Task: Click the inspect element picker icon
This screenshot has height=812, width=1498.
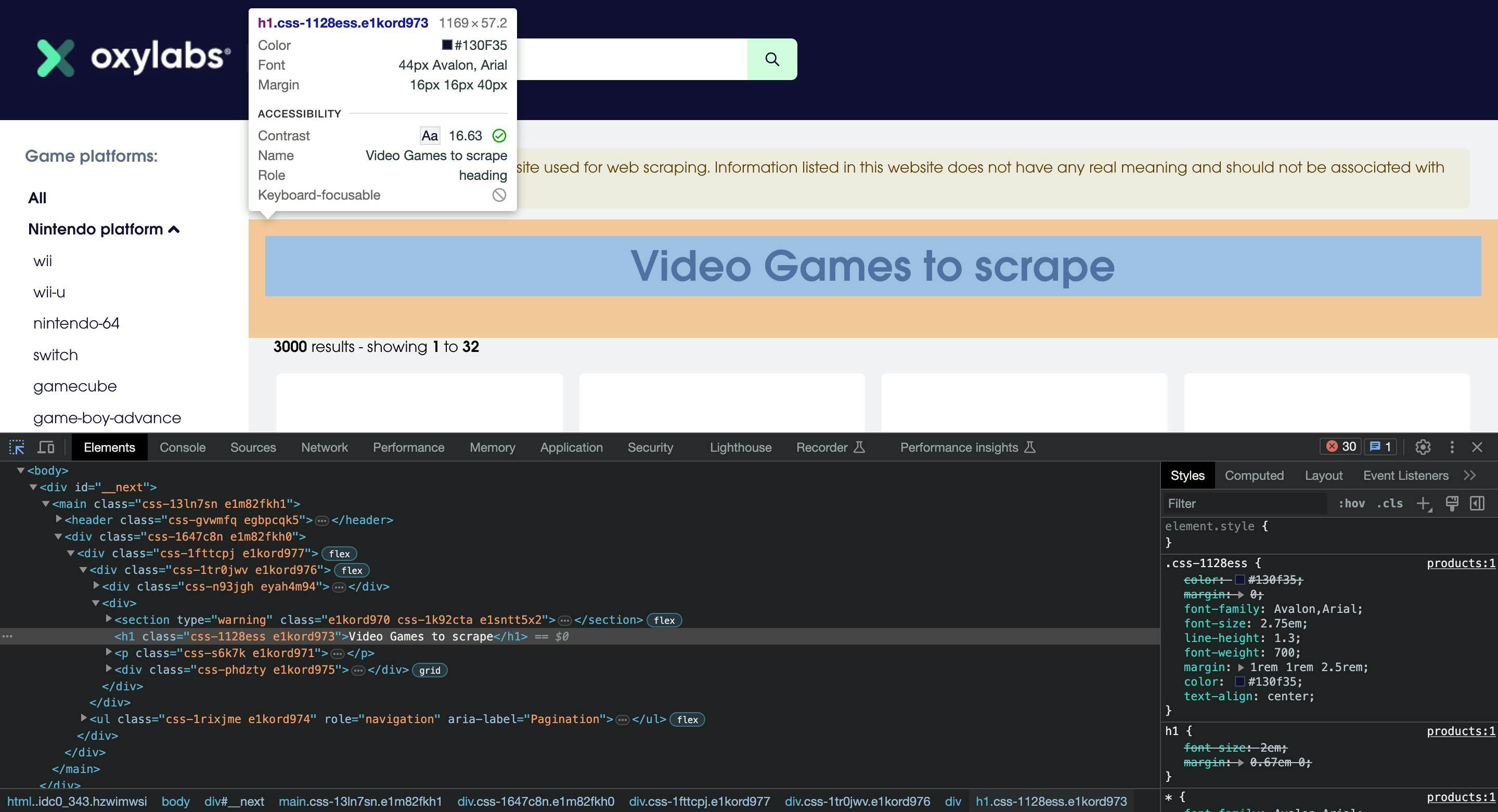Action: pyautogui.click(x=17, y=447)
